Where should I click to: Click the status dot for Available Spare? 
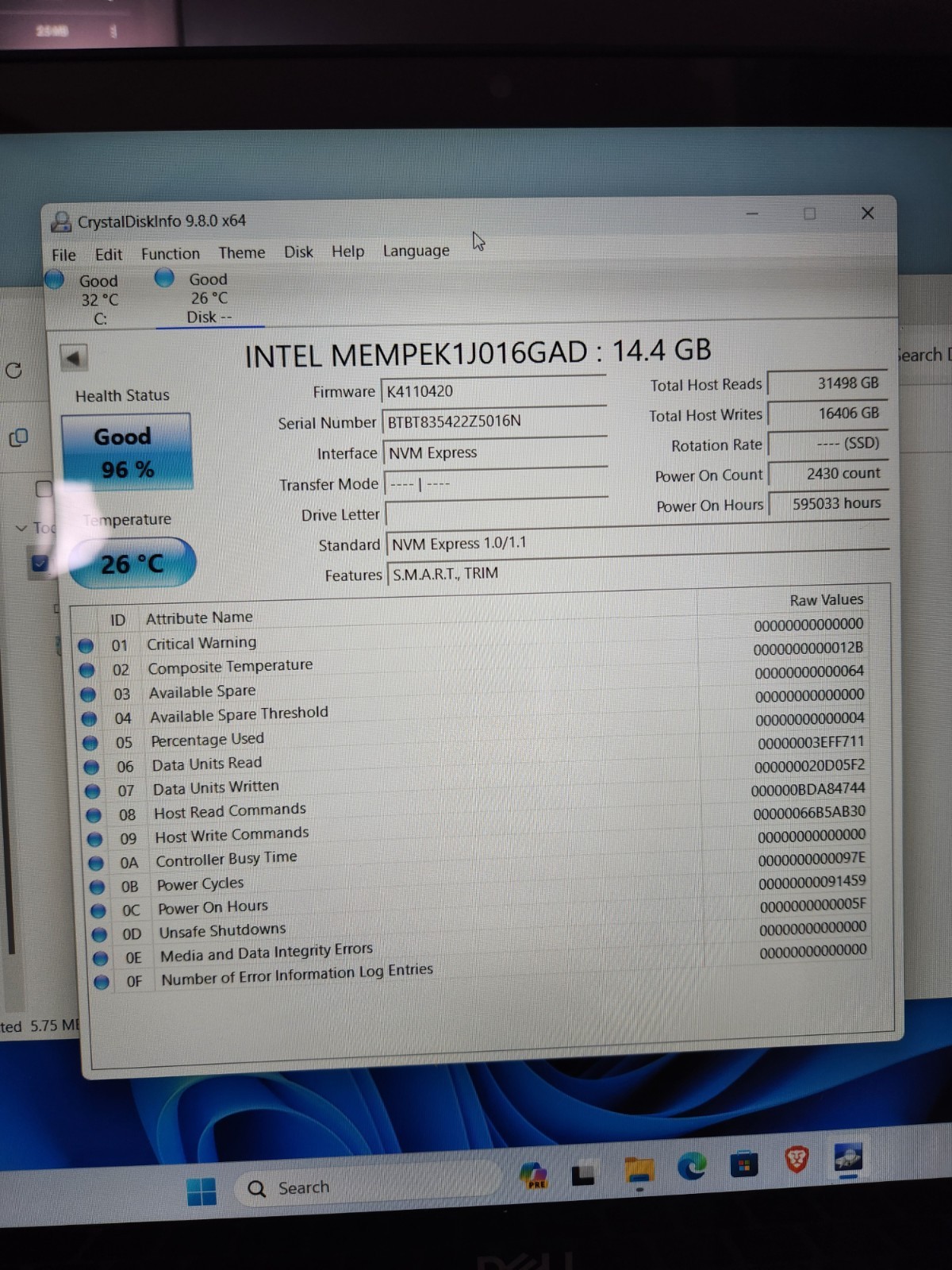coord(88,695)
